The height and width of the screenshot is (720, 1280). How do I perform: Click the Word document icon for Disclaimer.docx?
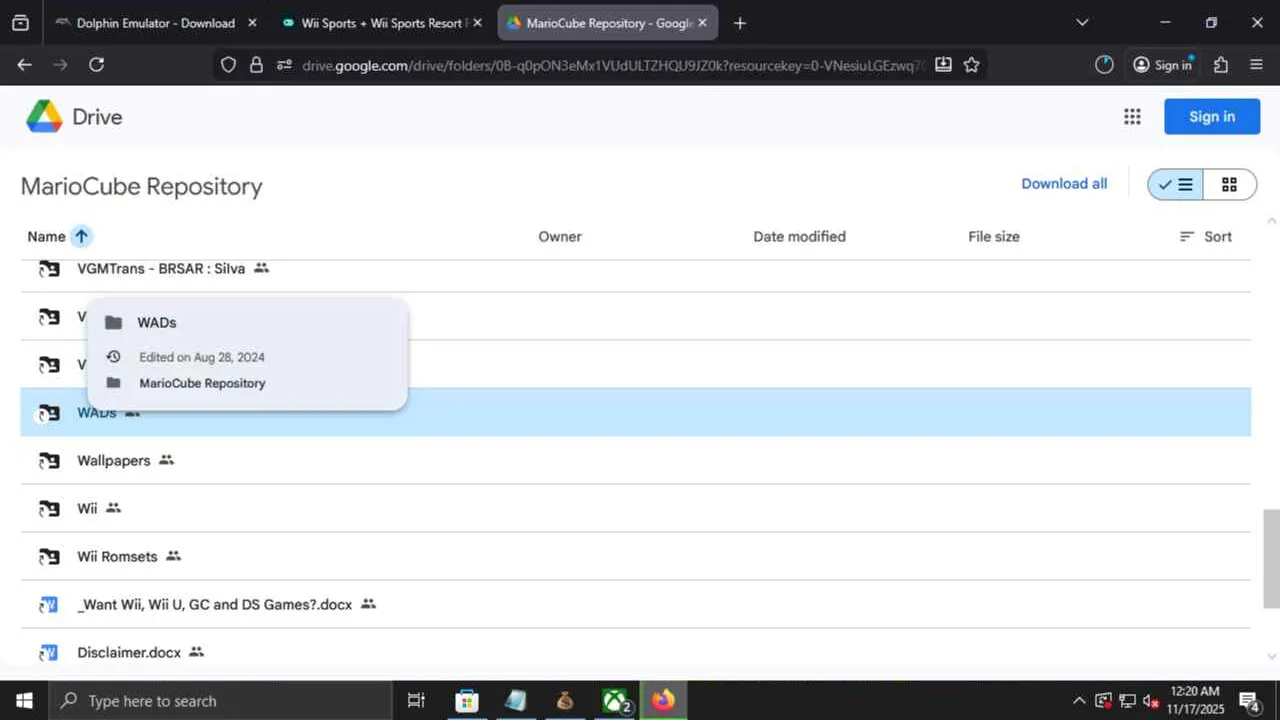click(48, 653)
